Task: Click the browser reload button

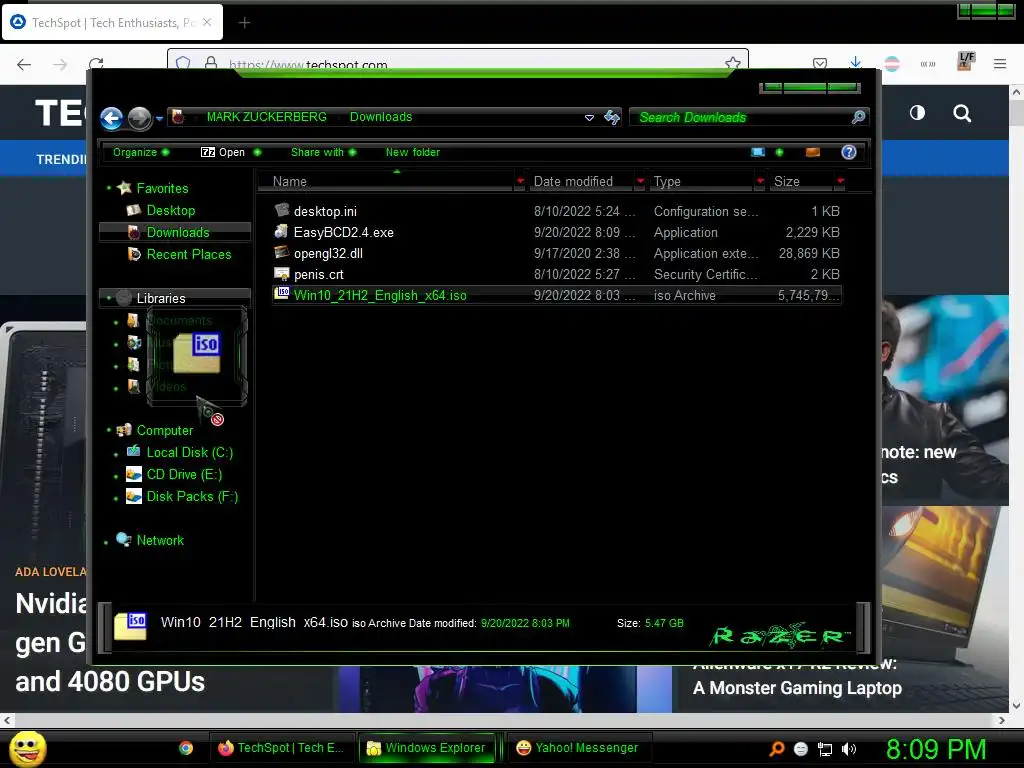Action: click(x=97, y=64)
